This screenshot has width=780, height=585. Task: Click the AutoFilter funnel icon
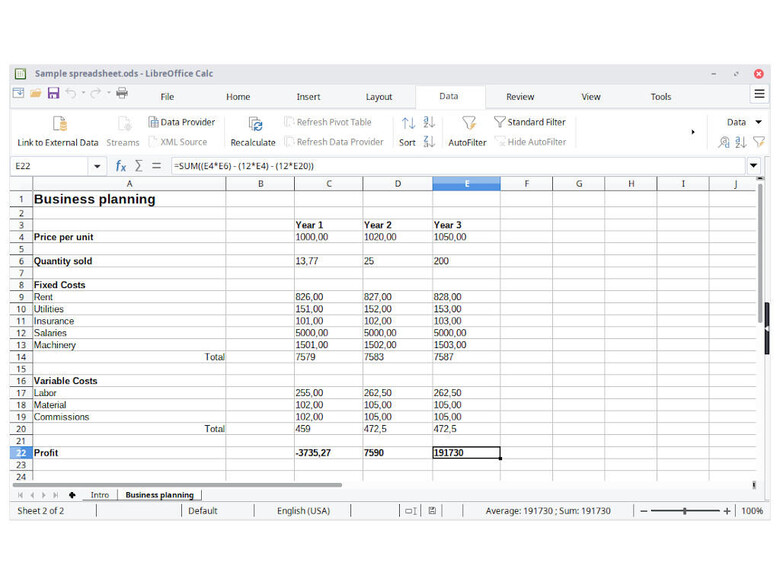point(468,123)
